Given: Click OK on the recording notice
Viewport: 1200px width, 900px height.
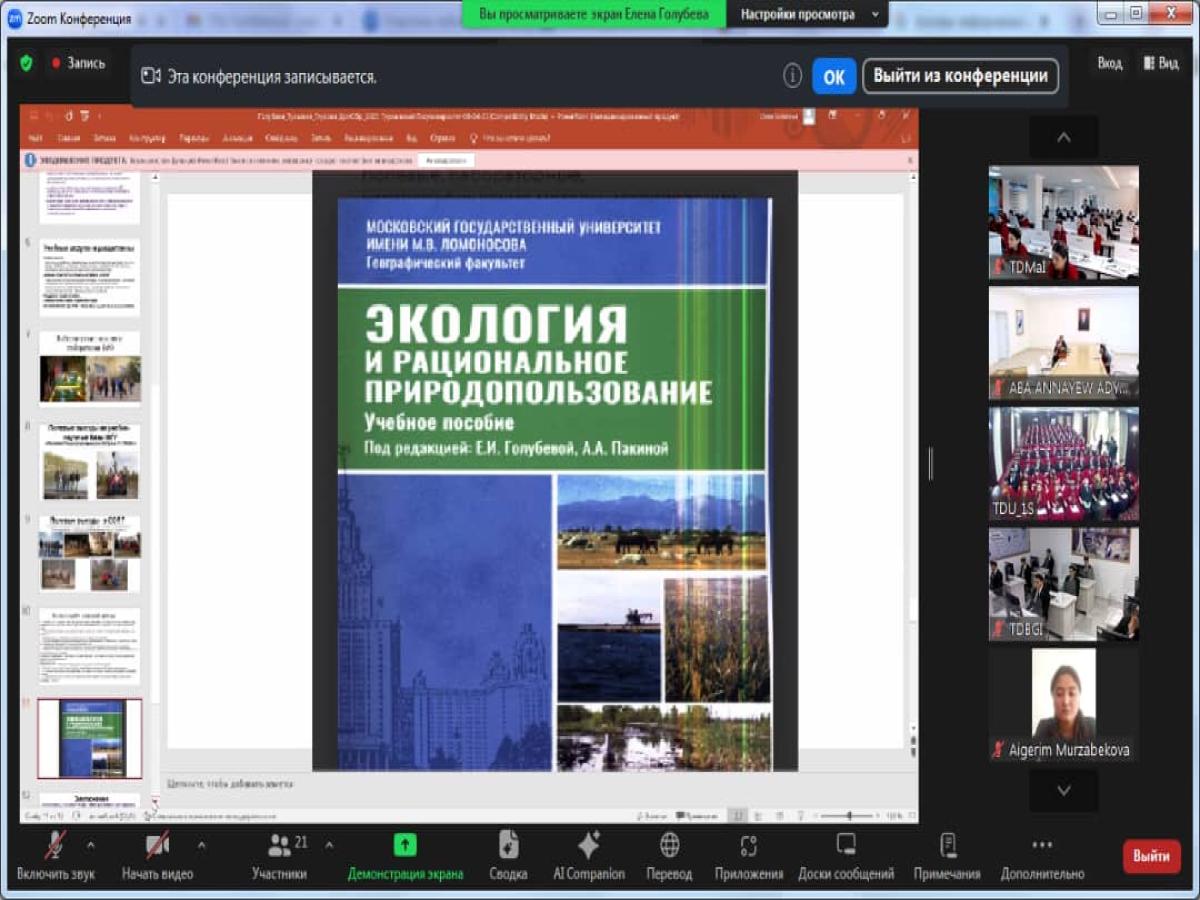Looking at the screenshot, I should tap(834, 76).
